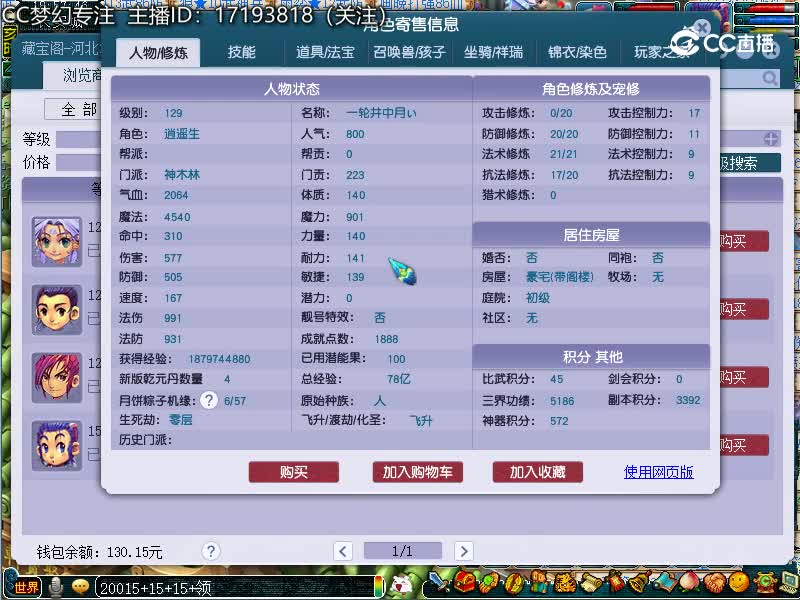Click the 三界功绩 value 5186
The height and width of the screenshot is (600, 800).
click(562, 401)
